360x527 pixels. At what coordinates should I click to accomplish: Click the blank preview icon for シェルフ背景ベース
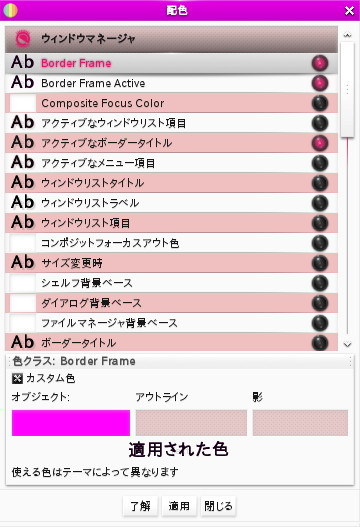pos(23,283)
